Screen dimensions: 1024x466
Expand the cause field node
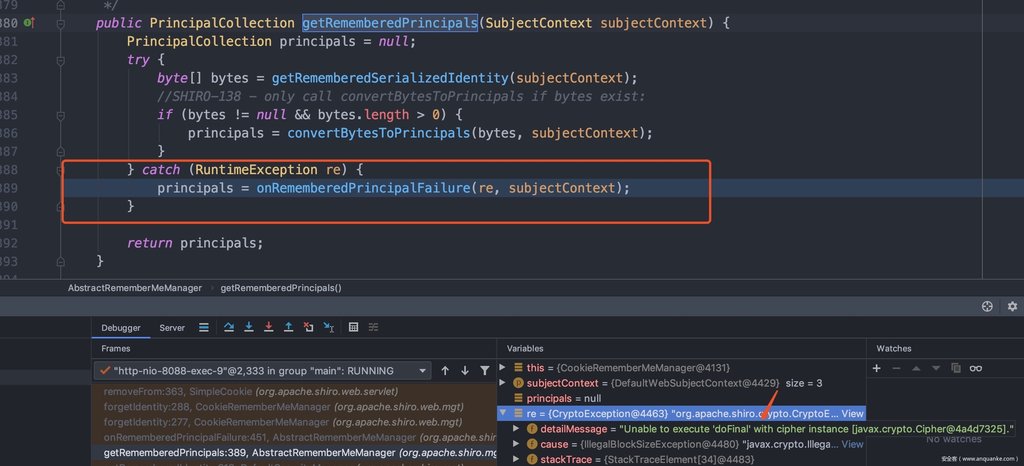click(x=516, y=444)
